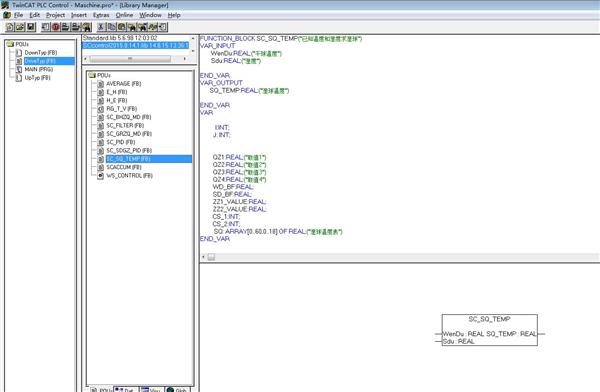600x392 pixels.
Task: Click the icon beside WS_CONTROL (FB)
Action: pyautogui.click(x=100, y=176)
